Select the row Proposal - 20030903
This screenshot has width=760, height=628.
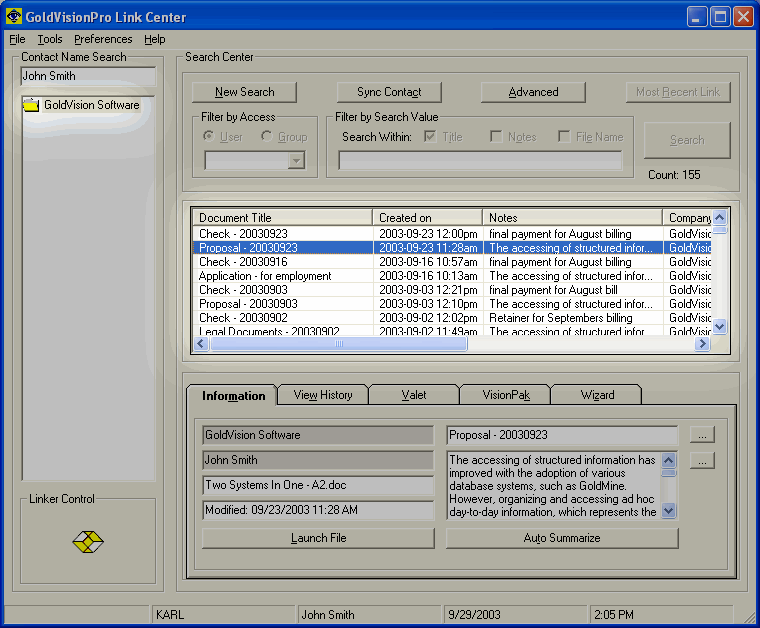click(452, 304)
